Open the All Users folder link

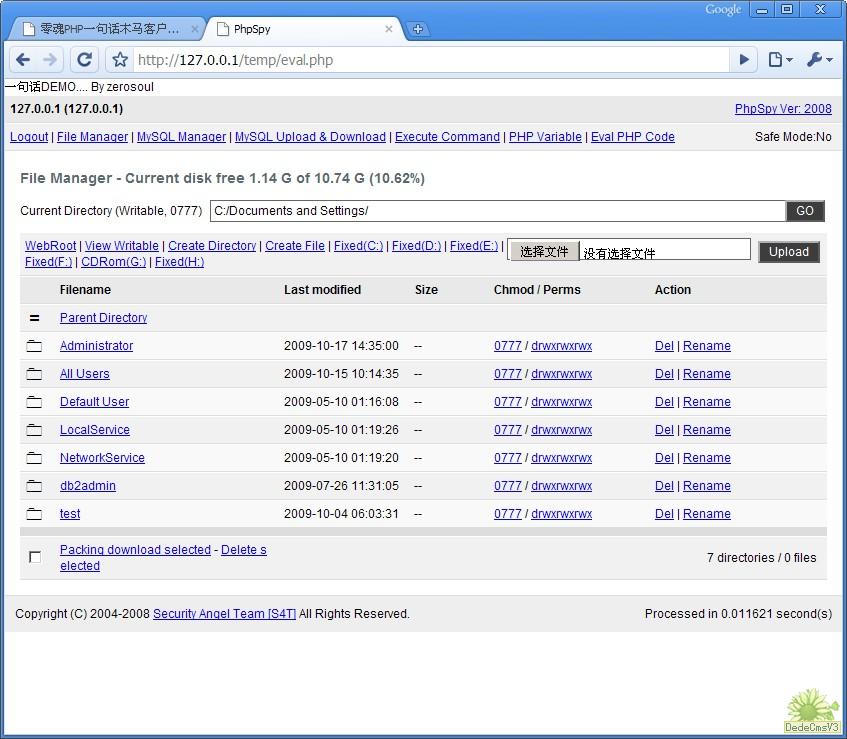tap(84, 374)
